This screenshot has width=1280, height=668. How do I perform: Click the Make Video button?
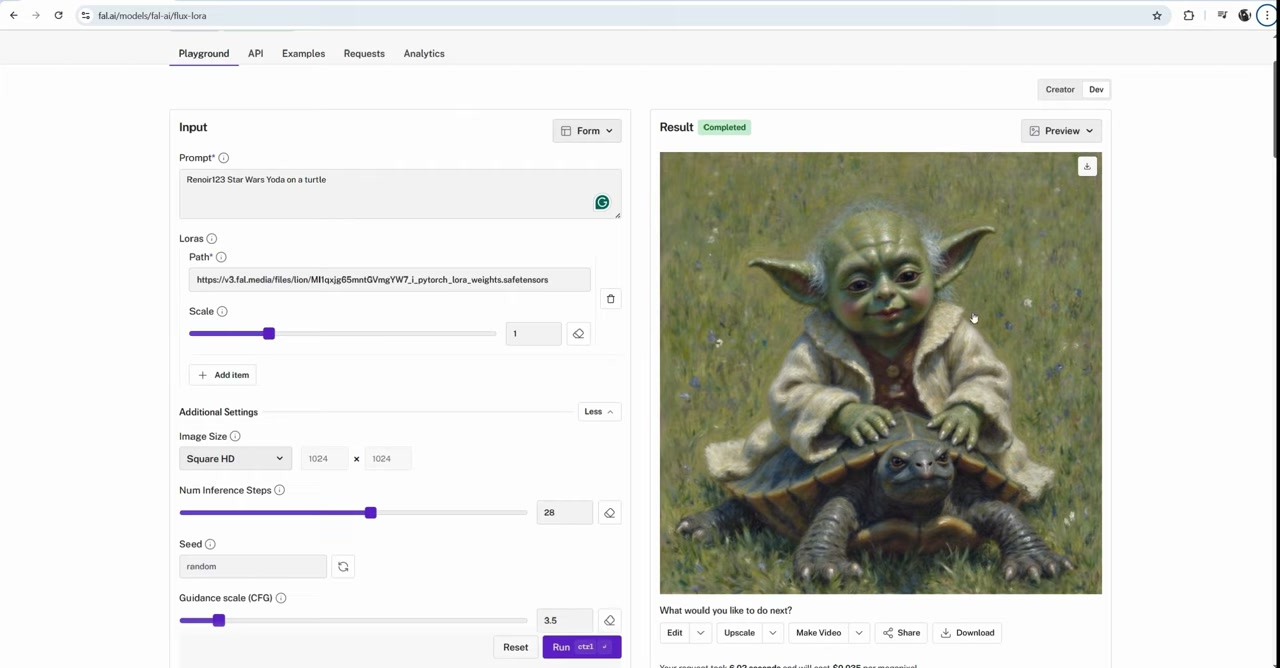[818, 633]
